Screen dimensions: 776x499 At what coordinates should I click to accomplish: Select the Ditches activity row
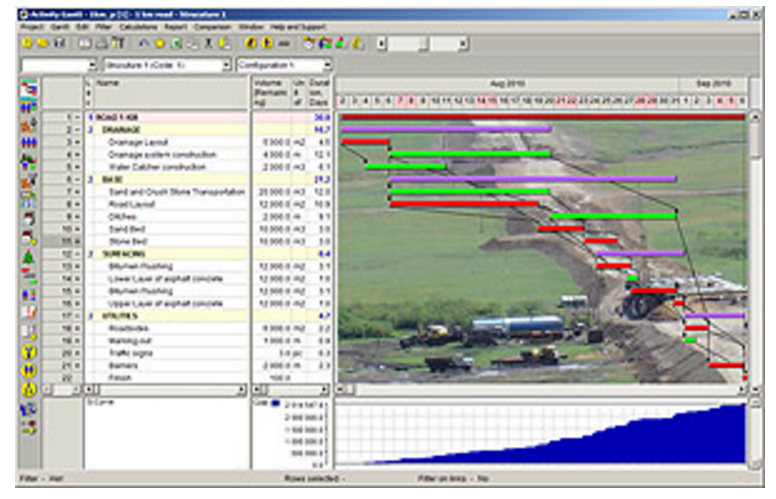pos(208,216)
